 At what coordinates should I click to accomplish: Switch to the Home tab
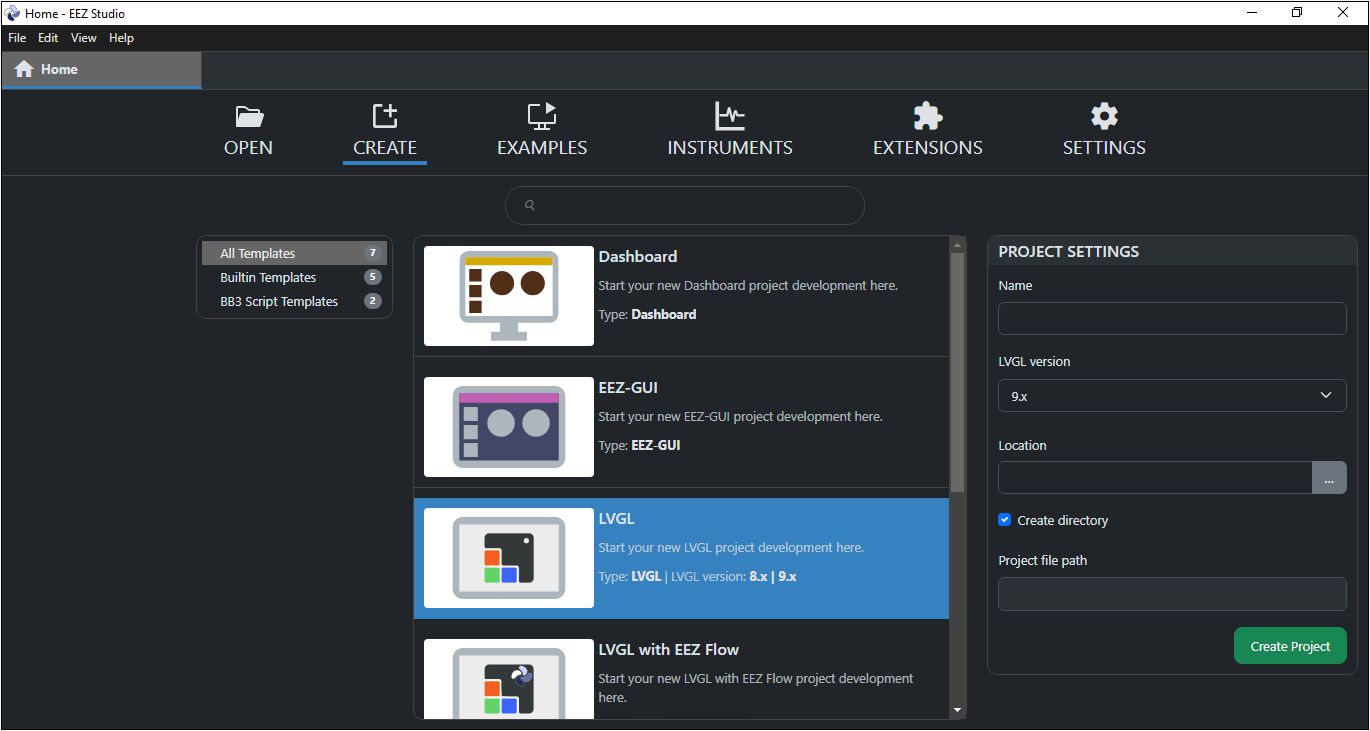pyautogui.click(x=101, y=69)
